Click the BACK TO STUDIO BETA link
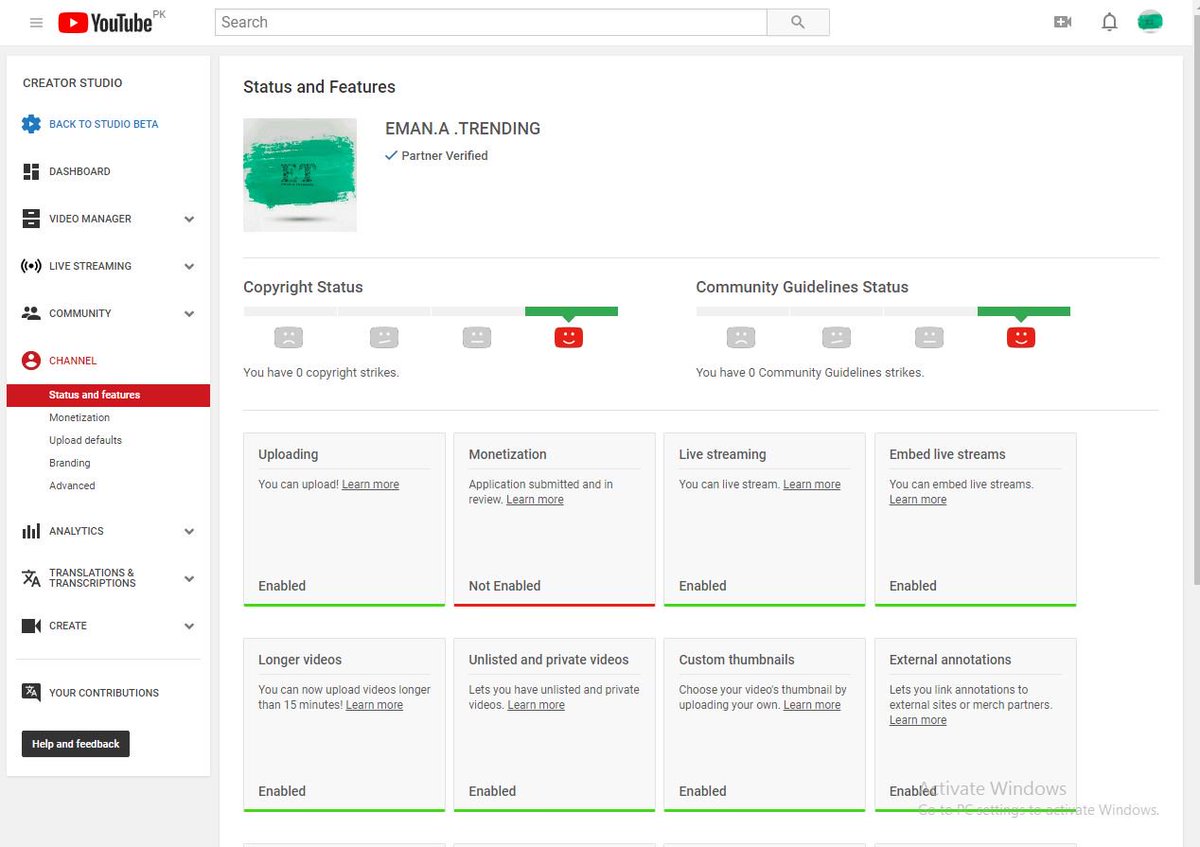 coord(104,124)
